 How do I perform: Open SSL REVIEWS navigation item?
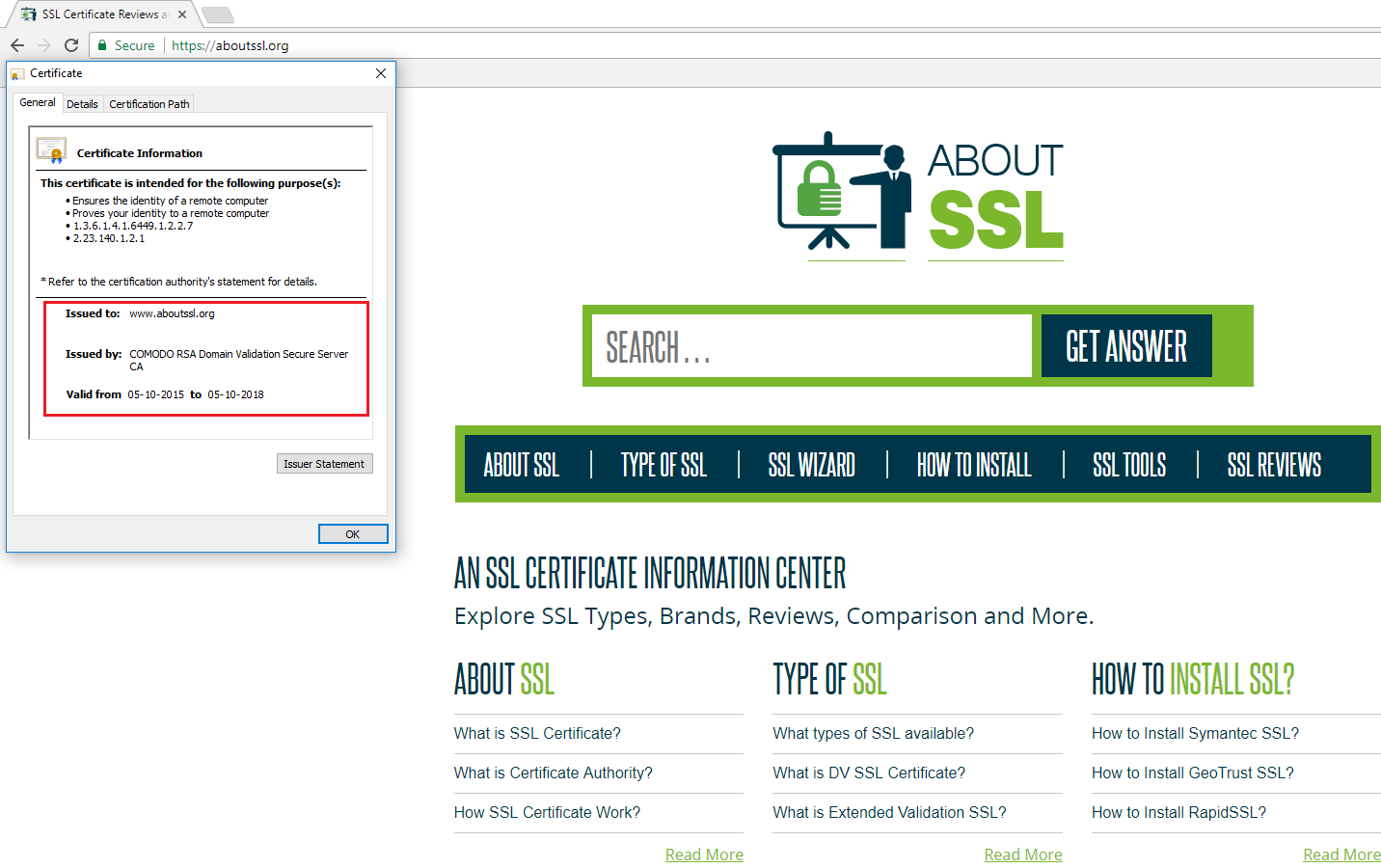(1274, 465)
